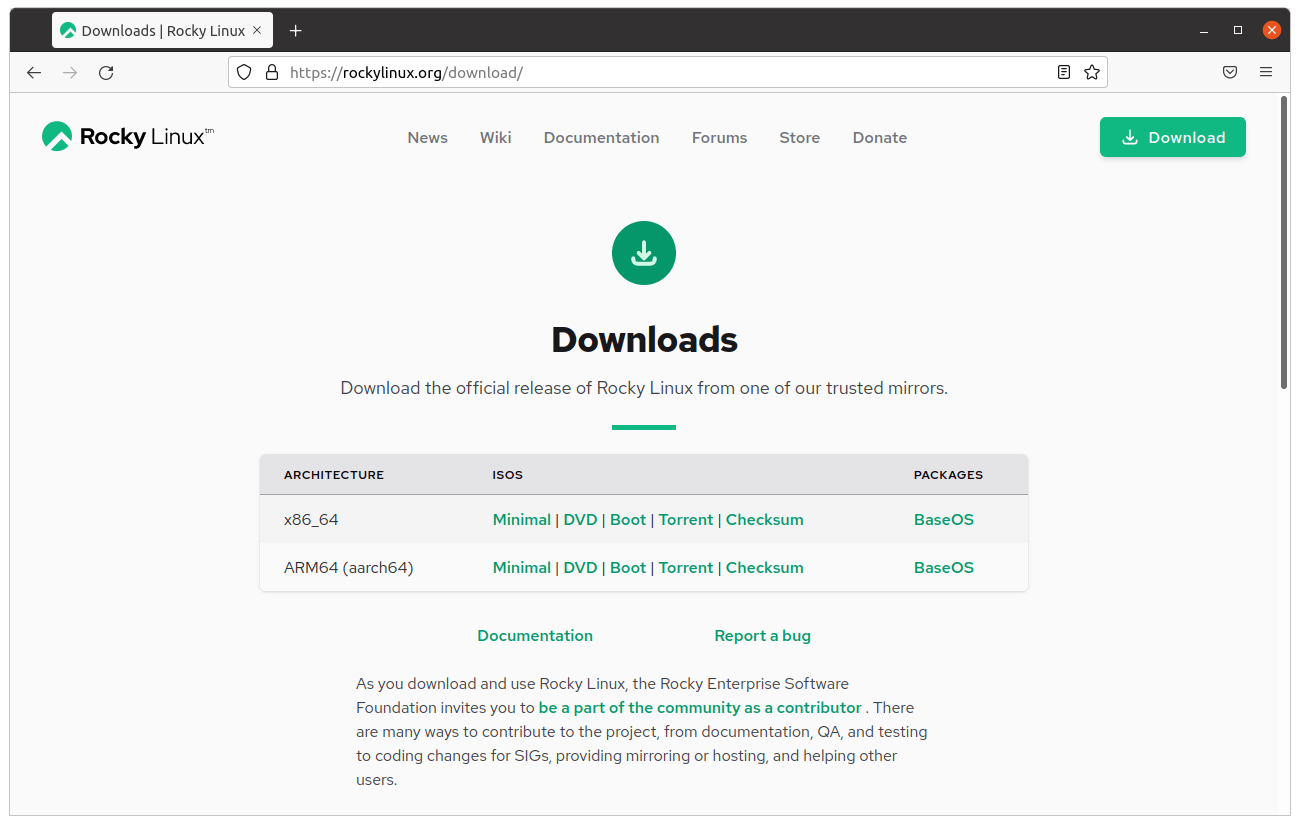
Task: Maximize the Firefox window
Action: 1238,31
